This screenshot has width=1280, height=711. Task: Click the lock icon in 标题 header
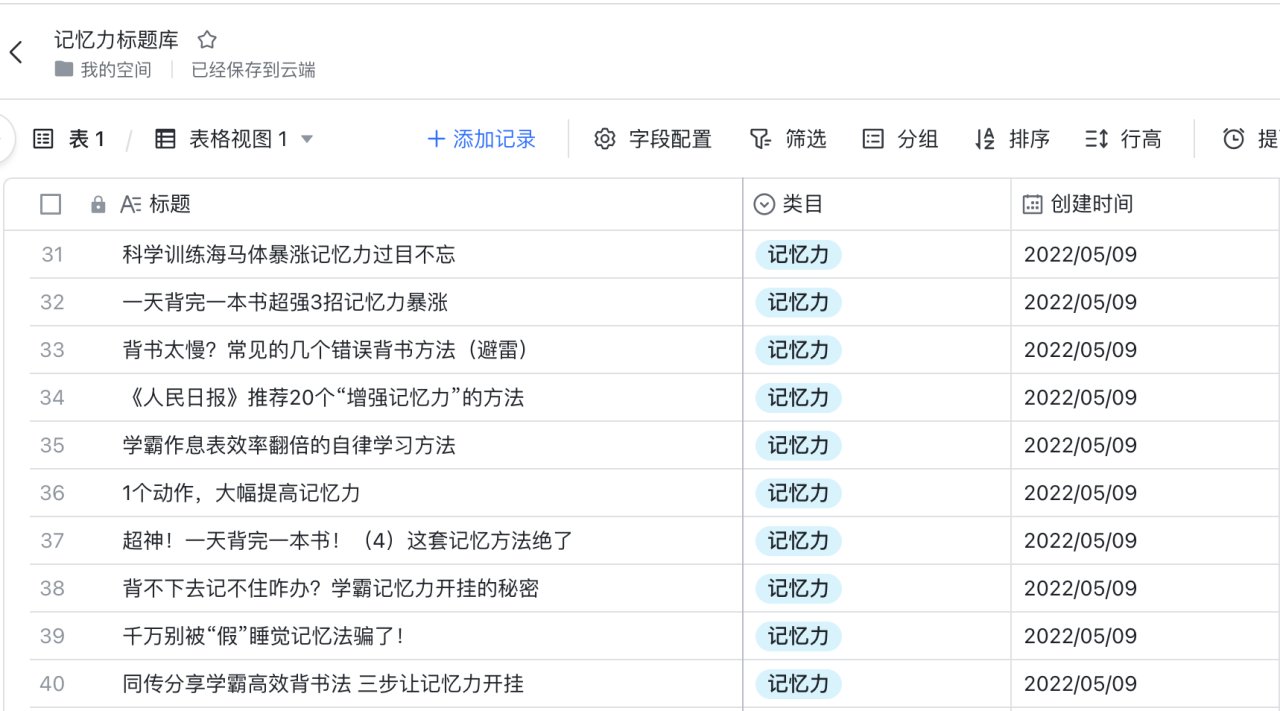pyautogui.click(x=98, y=204)
